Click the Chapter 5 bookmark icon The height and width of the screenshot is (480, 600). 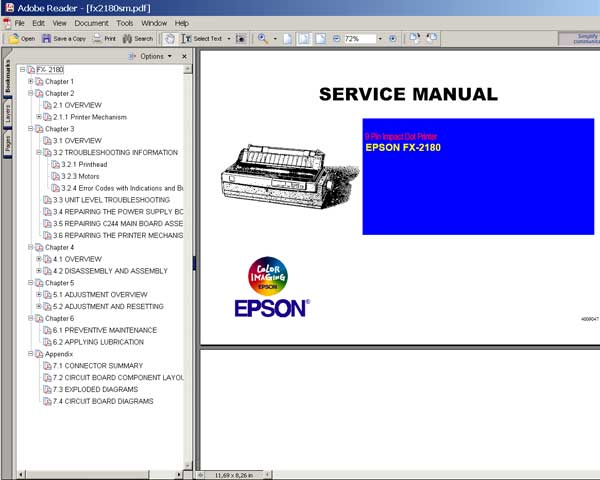coord(39,283)
